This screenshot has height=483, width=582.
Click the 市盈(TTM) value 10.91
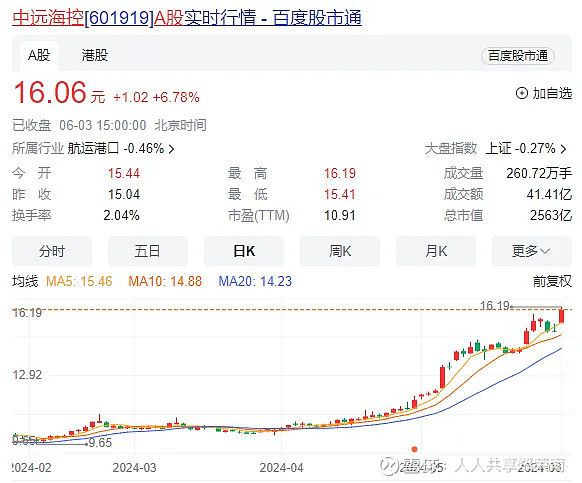[340, 215]
